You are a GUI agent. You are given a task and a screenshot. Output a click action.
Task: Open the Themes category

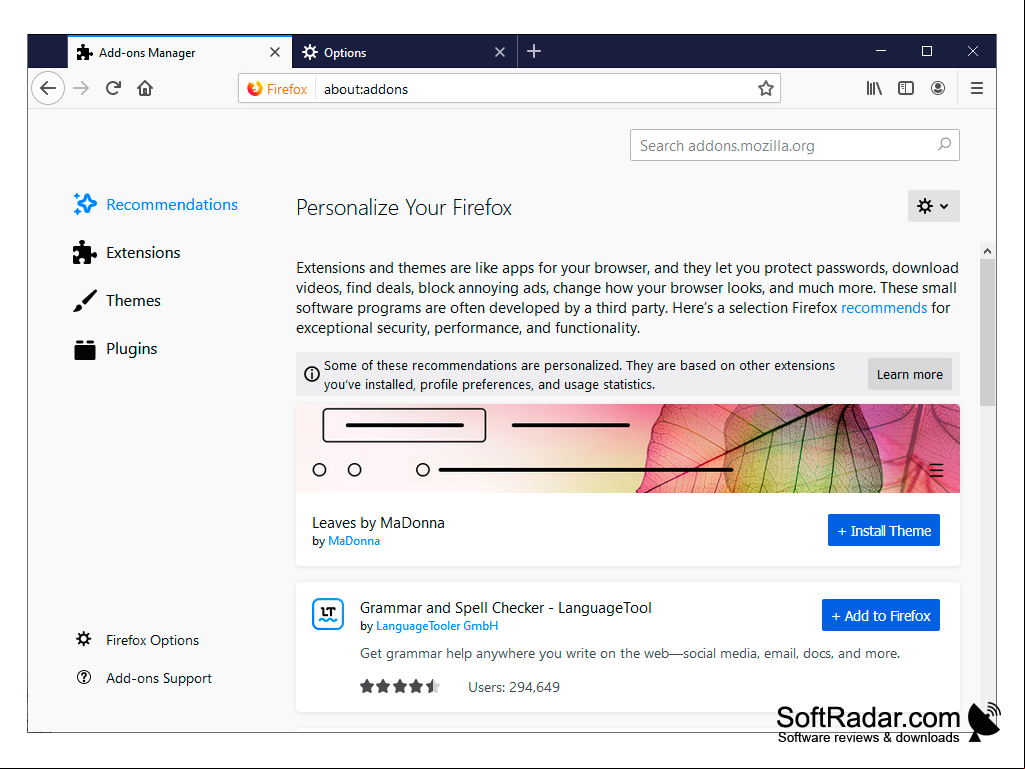click(117, 301)
